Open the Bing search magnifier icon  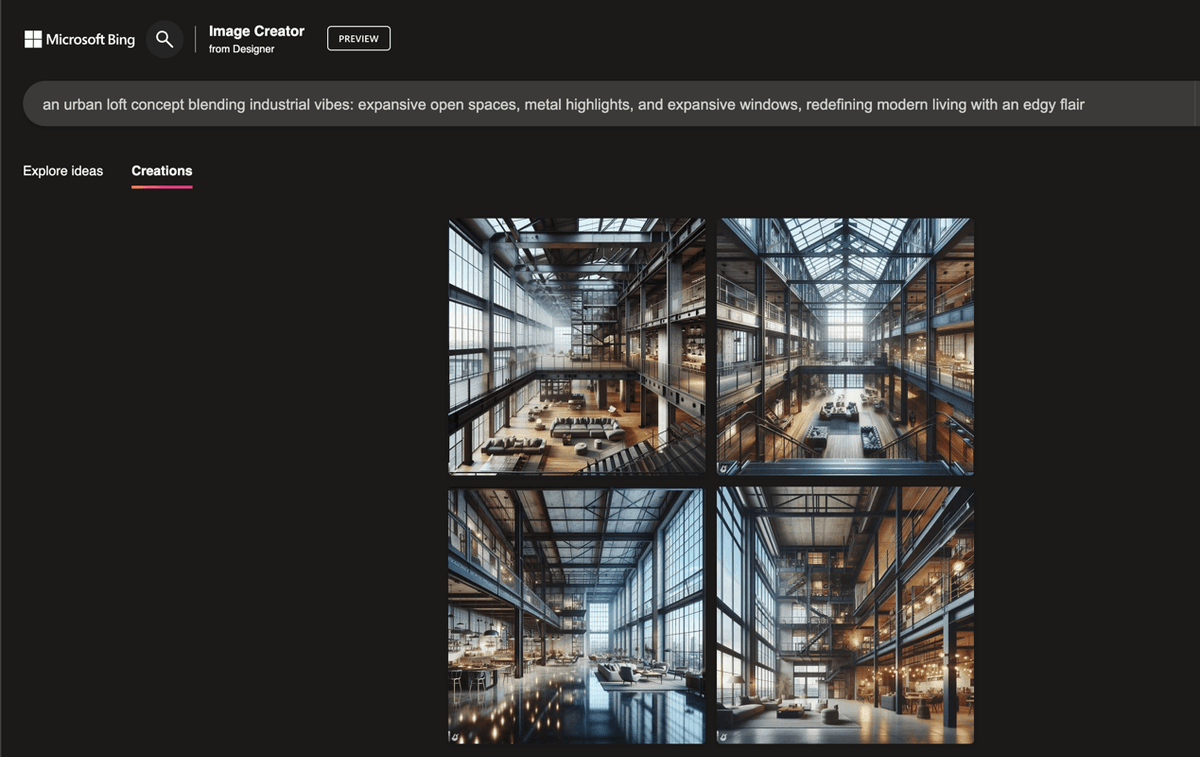point(165,39)
